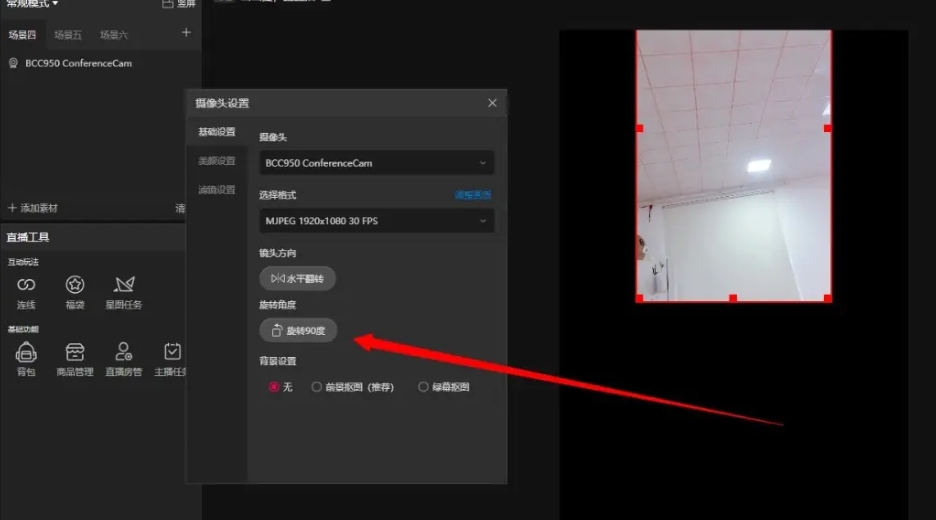The image size is (936, 520).
Task: Select 绿幕抠图 green screen option
Action: tap(424, 387)
